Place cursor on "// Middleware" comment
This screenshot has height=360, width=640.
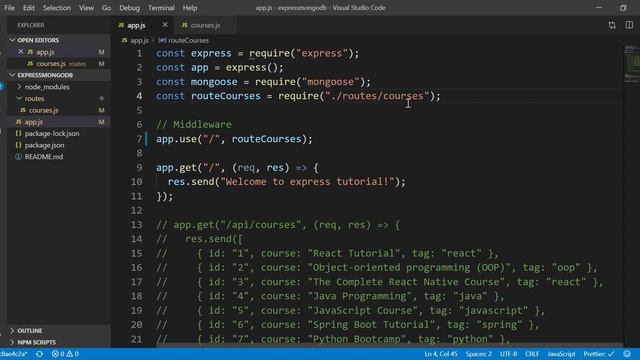point(193,124)
